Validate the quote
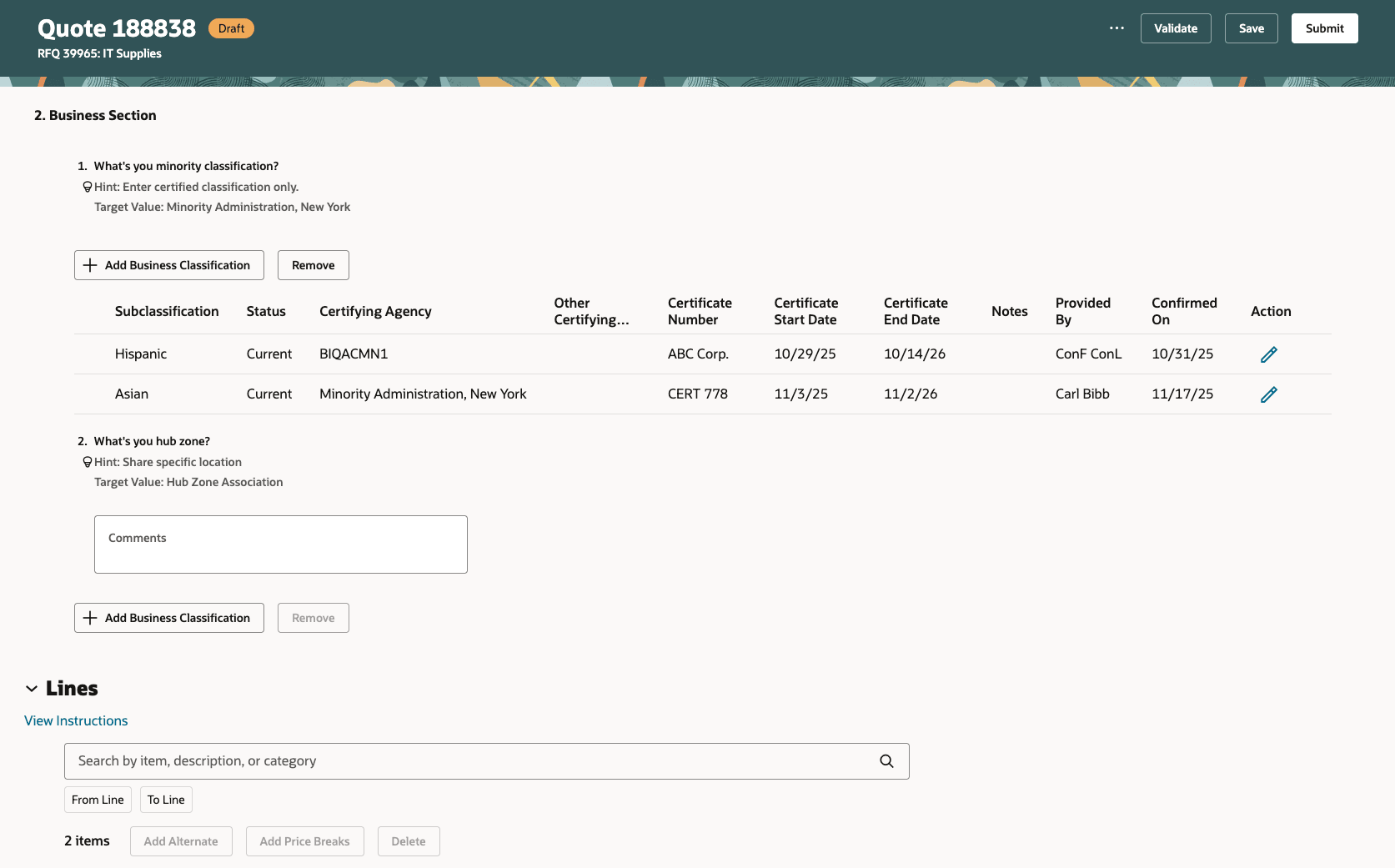 pos(1175,28)
